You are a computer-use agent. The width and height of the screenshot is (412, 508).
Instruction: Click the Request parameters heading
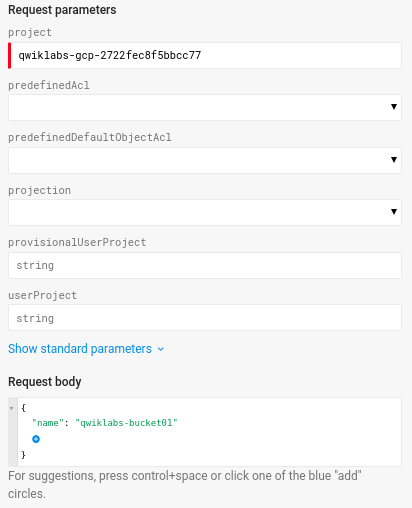pos(62,10)
